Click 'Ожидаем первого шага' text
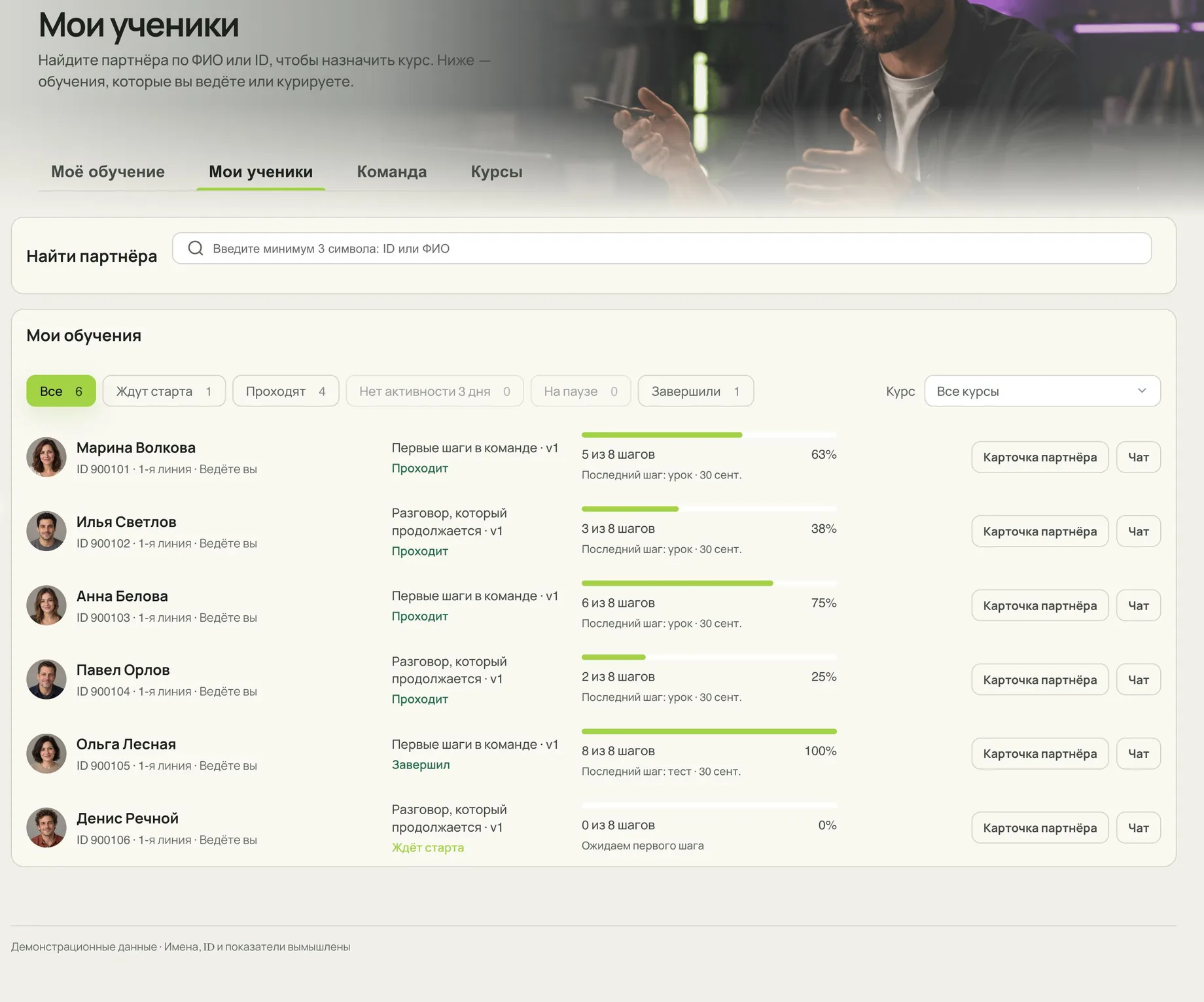 [643, 846]
